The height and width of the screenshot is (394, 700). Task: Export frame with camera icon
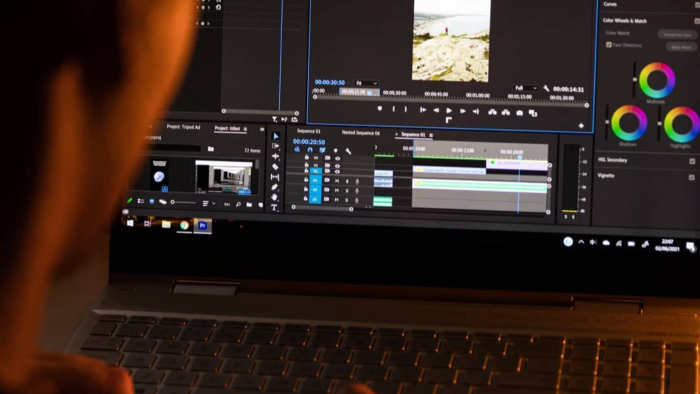(520, 113)
